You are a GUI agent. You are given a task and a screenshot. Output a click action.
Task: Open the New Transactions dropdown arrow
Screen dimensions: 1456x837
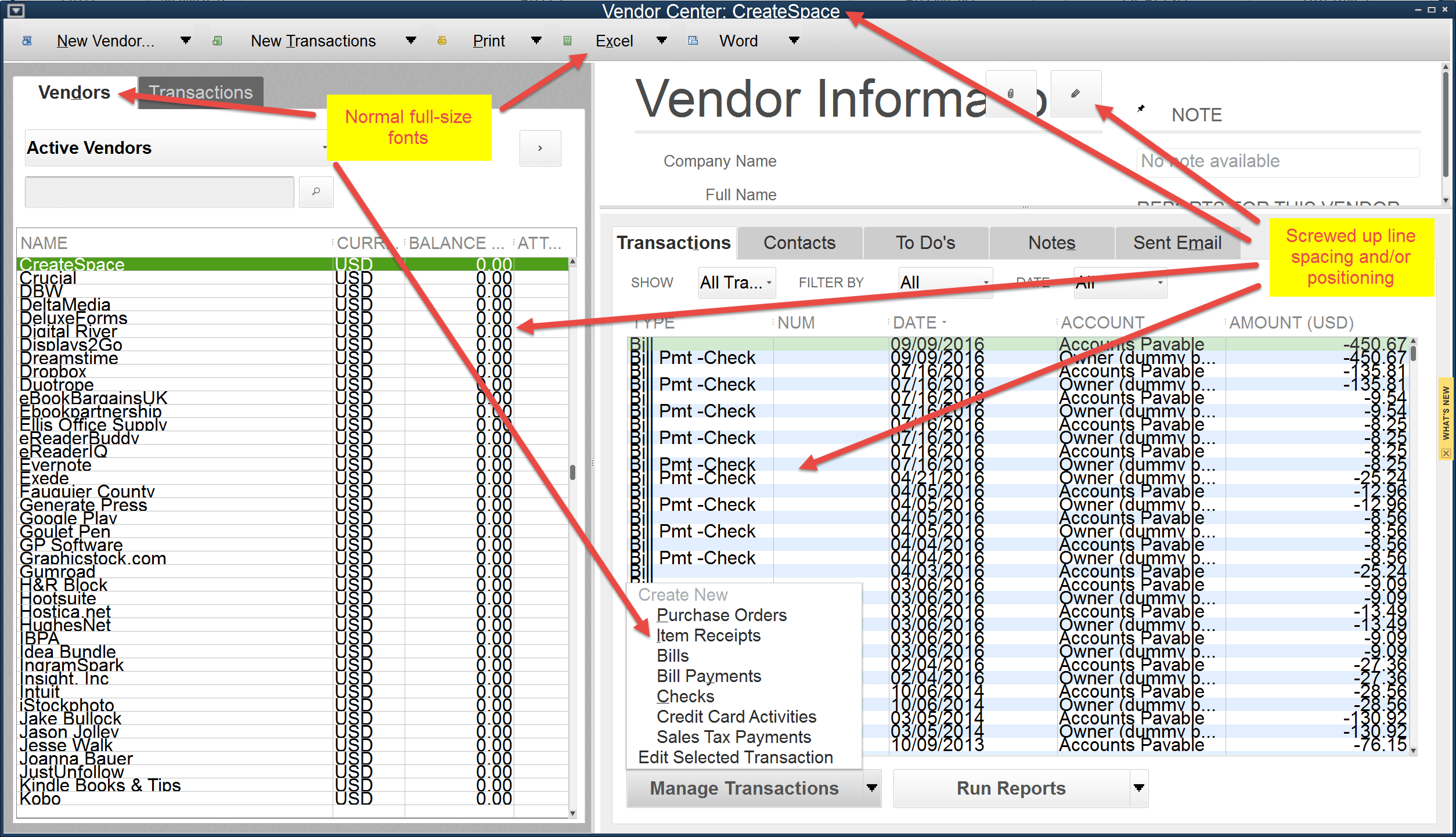point(410,41)
